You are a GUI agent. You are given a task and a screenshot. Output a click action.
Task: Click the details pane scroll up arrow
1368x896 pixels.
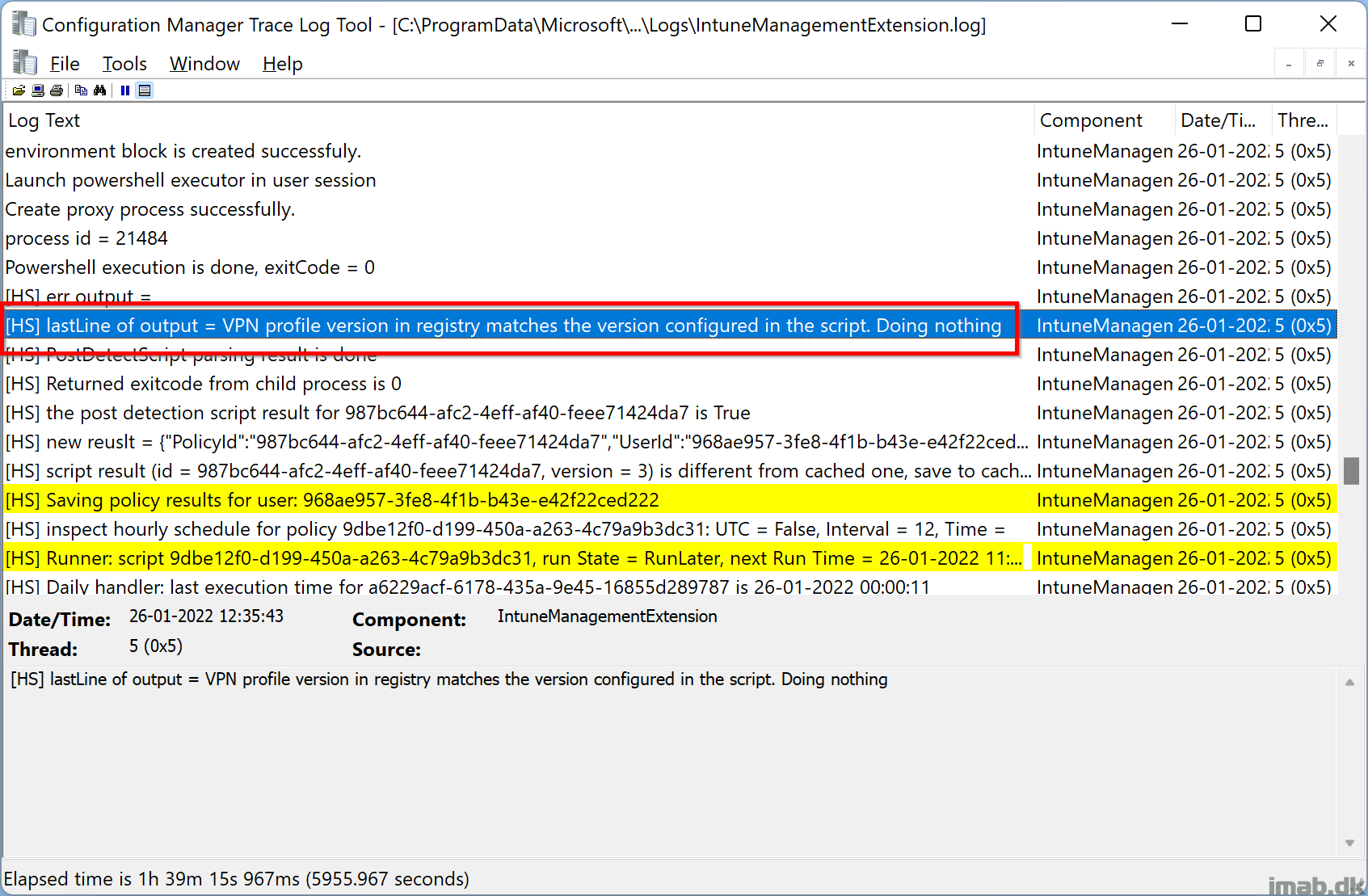click(x=1349, y=683)
